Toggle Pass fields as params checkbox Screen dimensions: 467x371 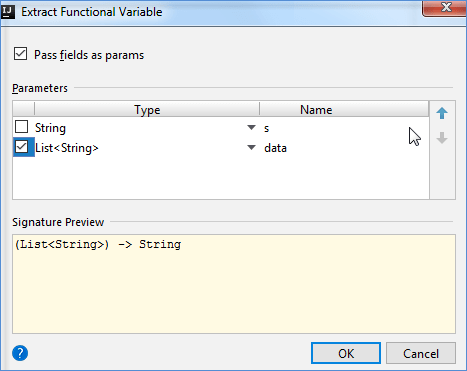pos(20,54)
